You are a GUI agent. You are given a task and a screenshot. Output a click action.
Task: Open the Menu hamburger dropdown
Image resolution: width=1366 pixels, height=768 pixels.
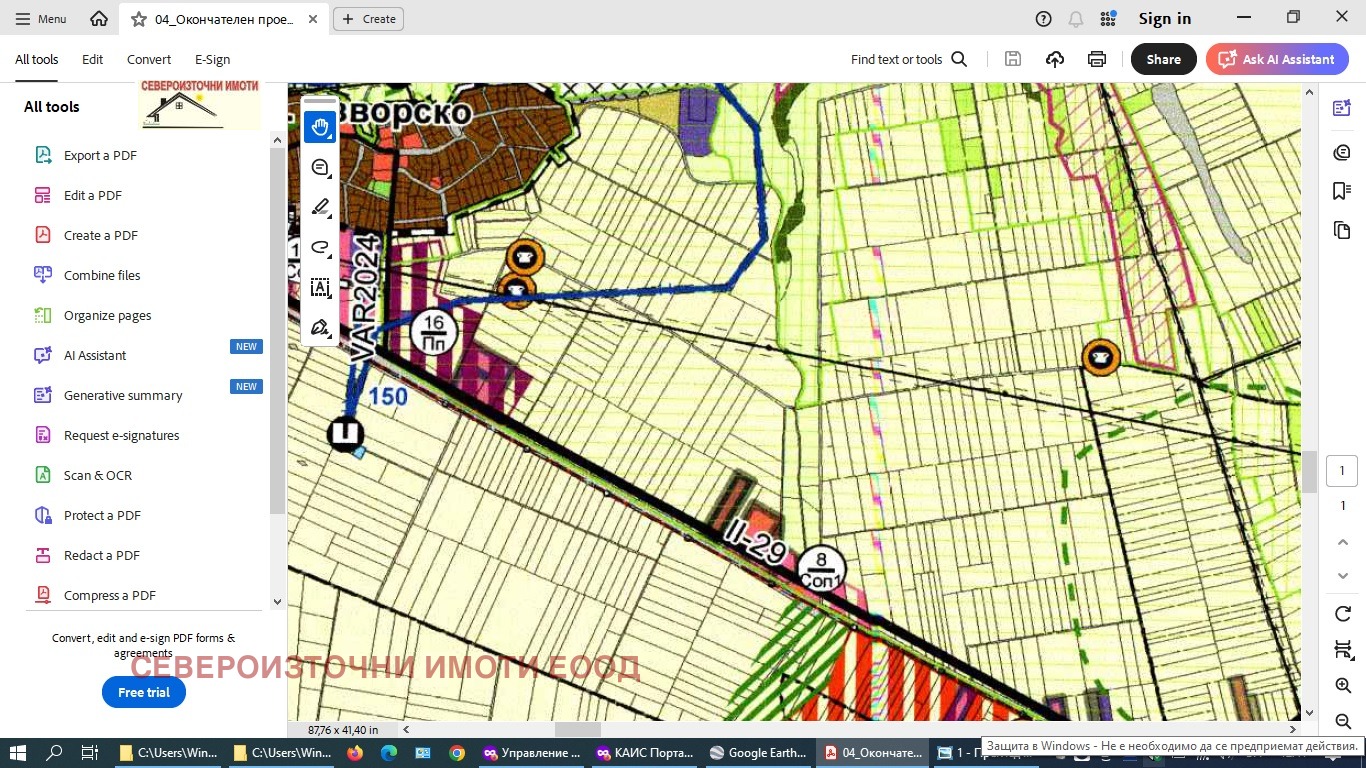pyautogui.click(x=40, y=19)
